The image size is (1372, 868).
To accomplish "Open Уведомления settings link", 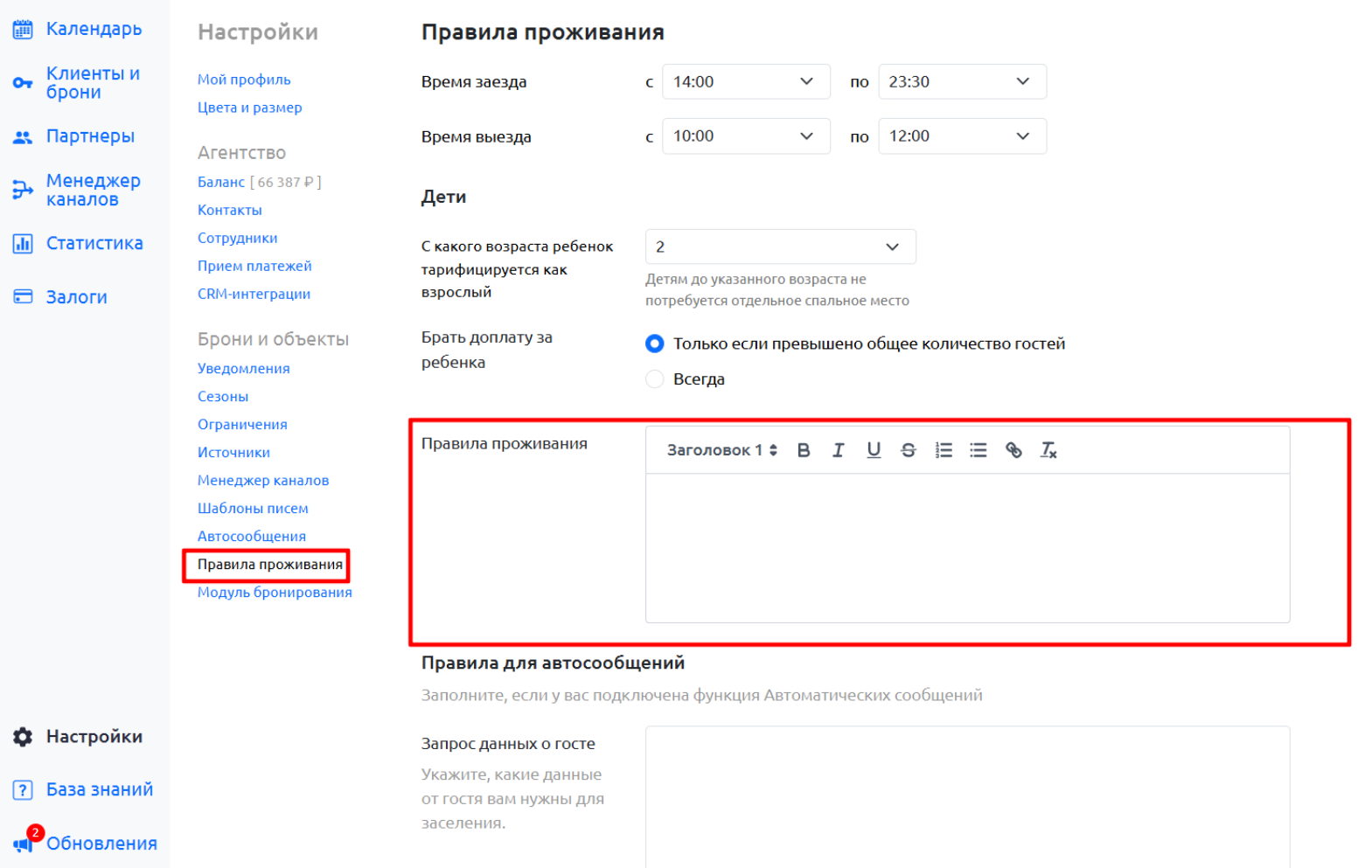I will tap(243, 369).
